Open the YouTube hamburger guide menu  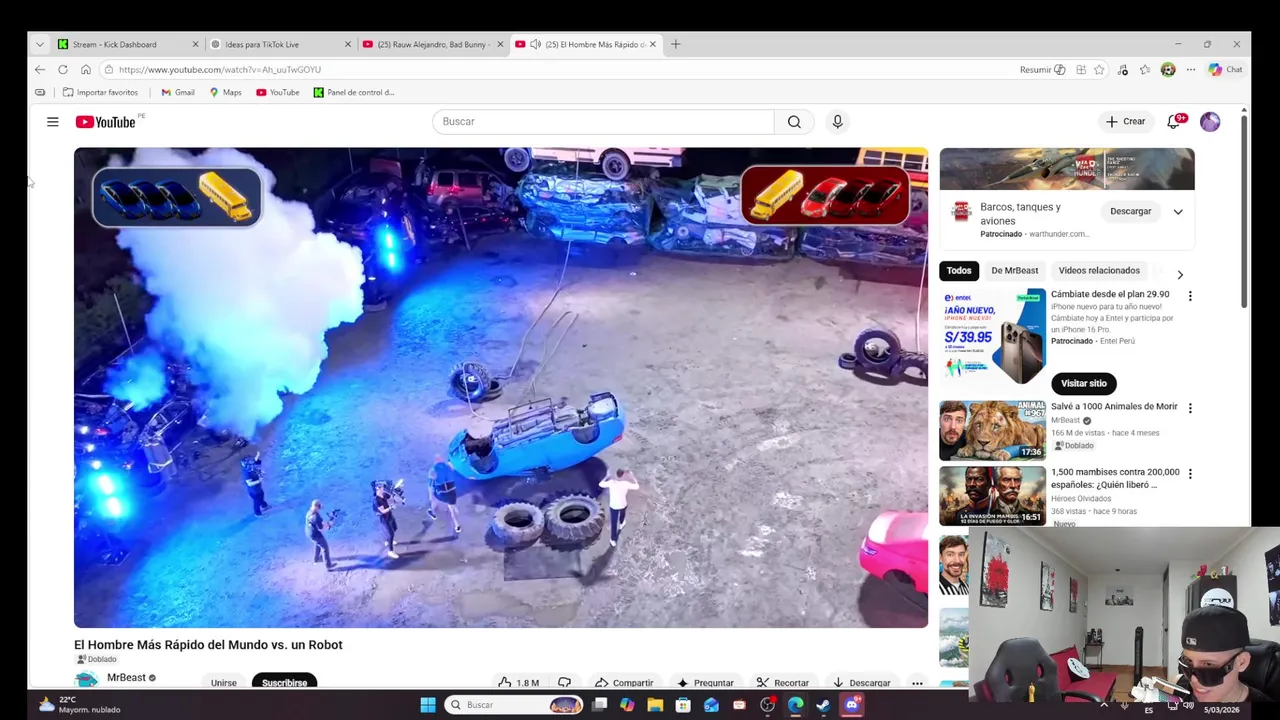[x=52, y=121]
